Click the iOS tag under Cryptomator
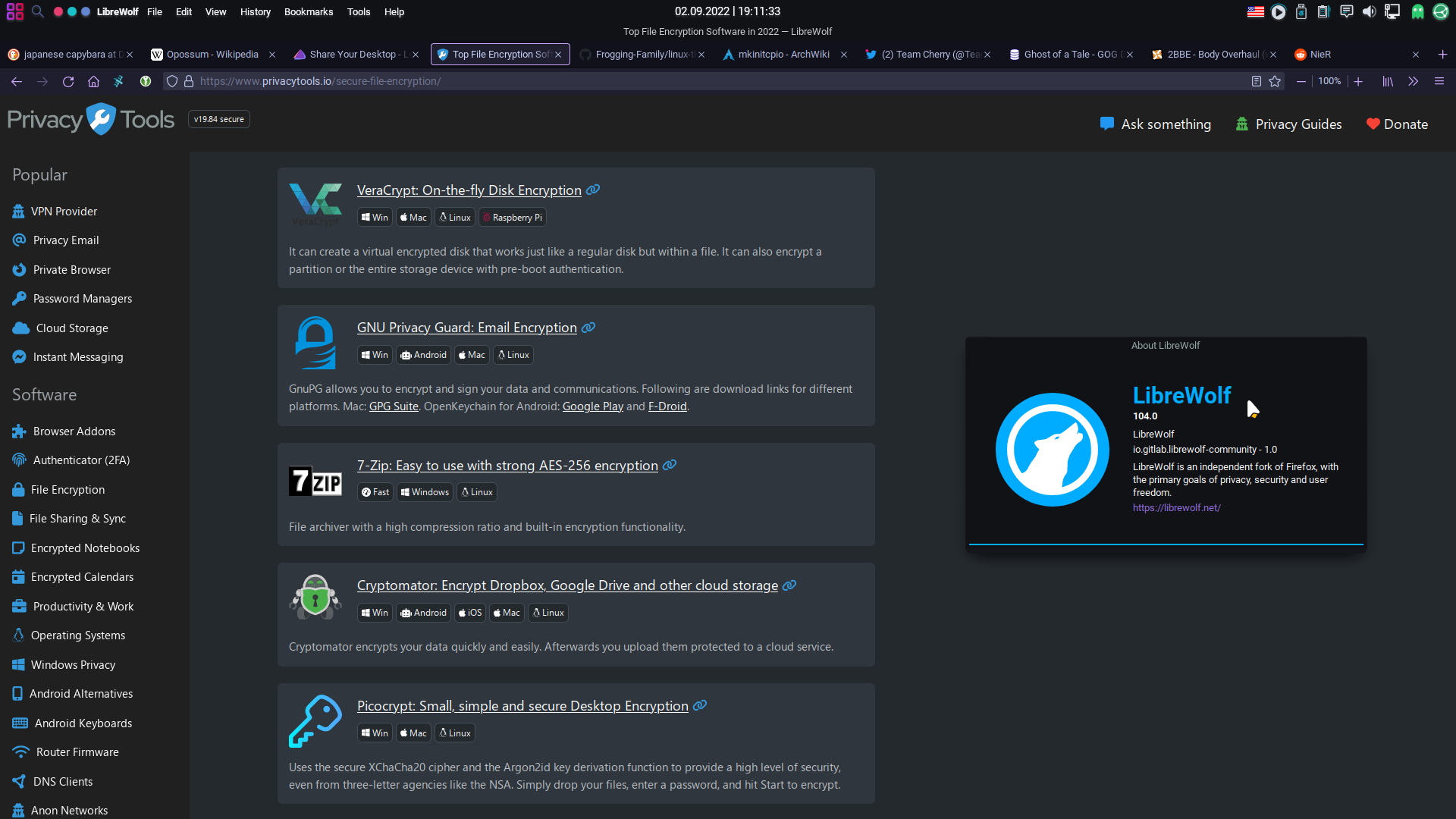Screen dimensions: 1456x819 tap(470, 613)
